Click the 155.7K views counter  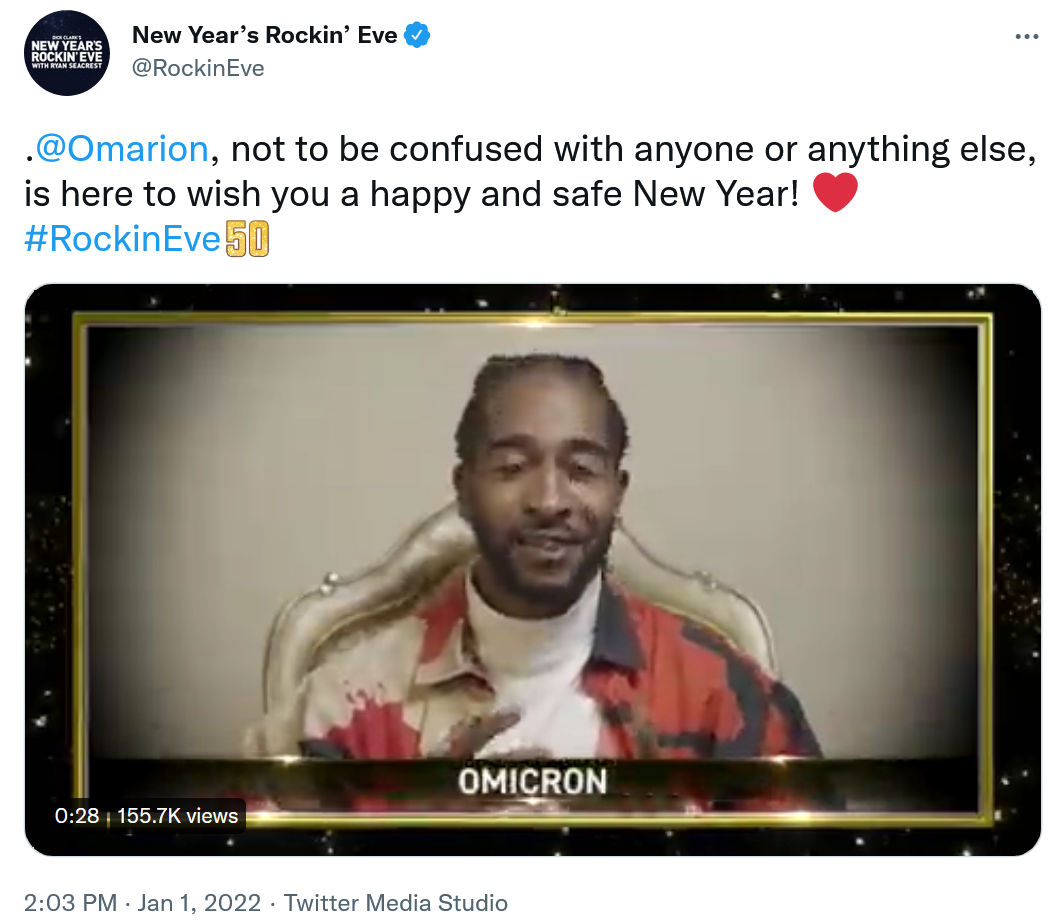coord(178,816)
